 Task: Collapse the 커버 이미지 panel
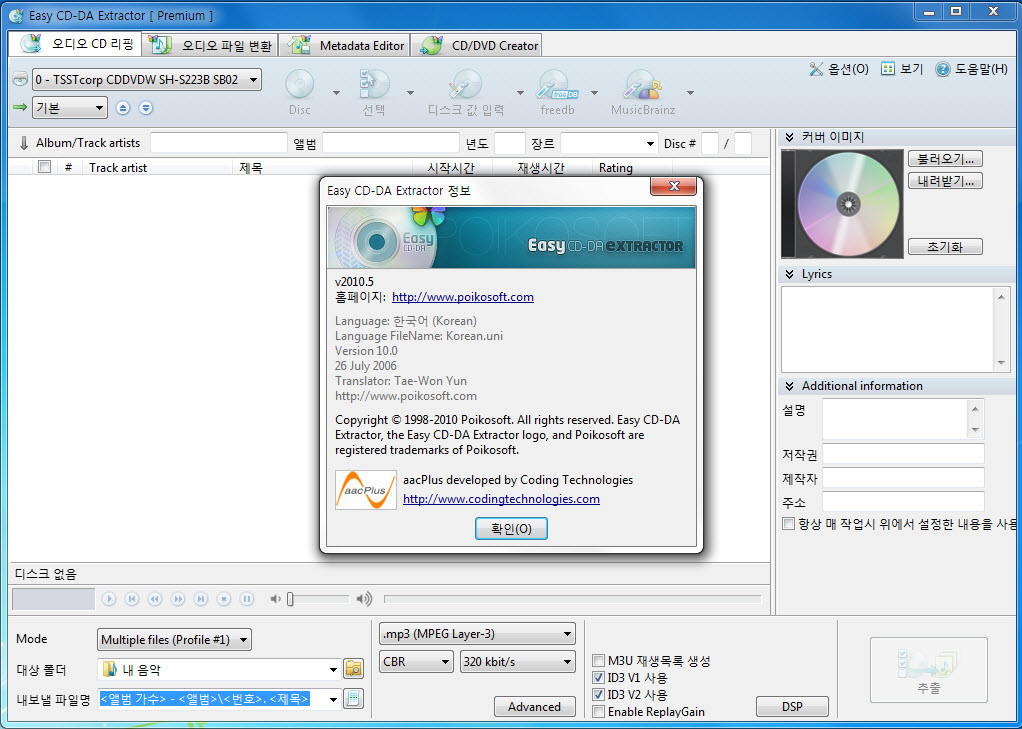coord(789,137)
